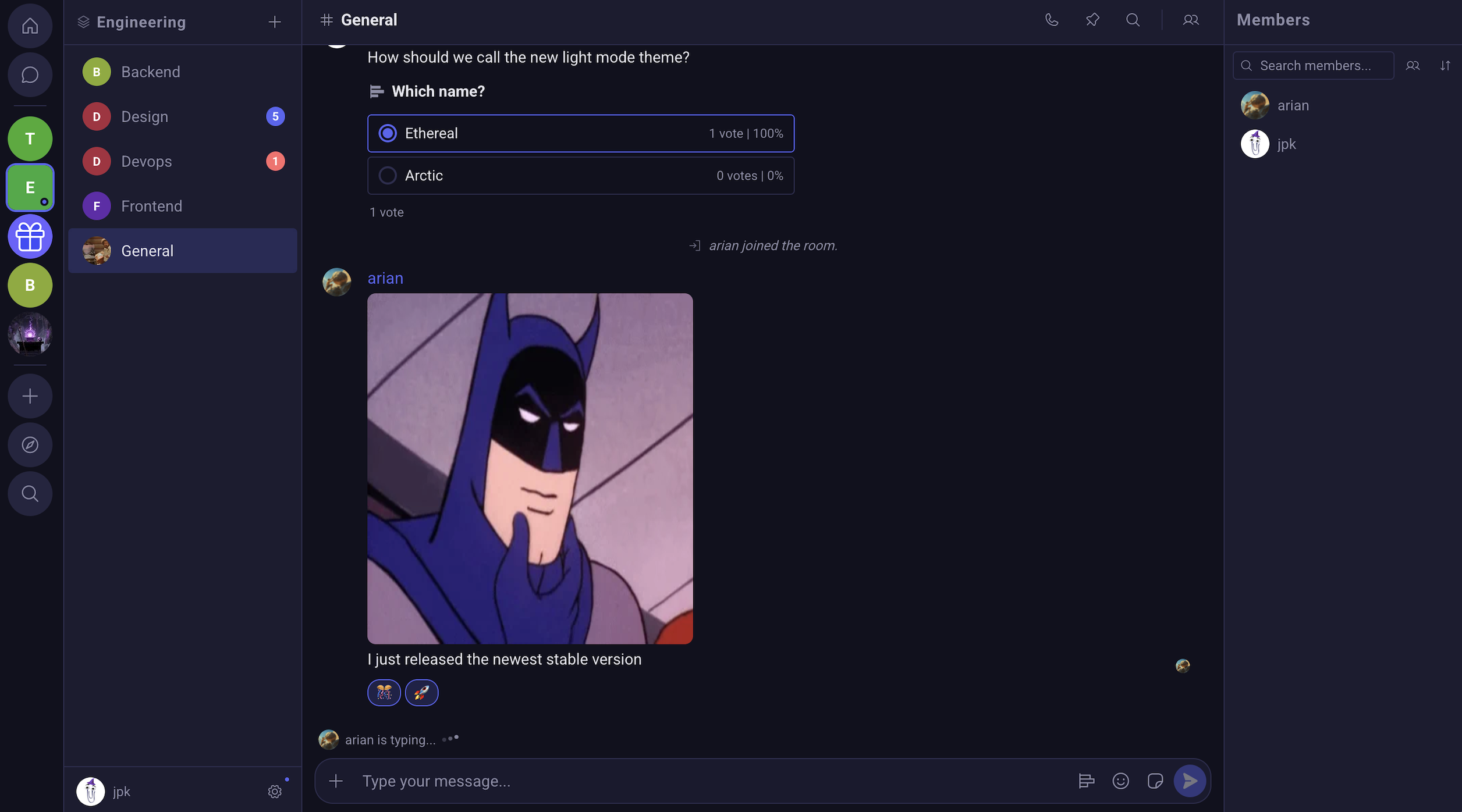Select the Ethereal poll option

[x=581, y=133]
